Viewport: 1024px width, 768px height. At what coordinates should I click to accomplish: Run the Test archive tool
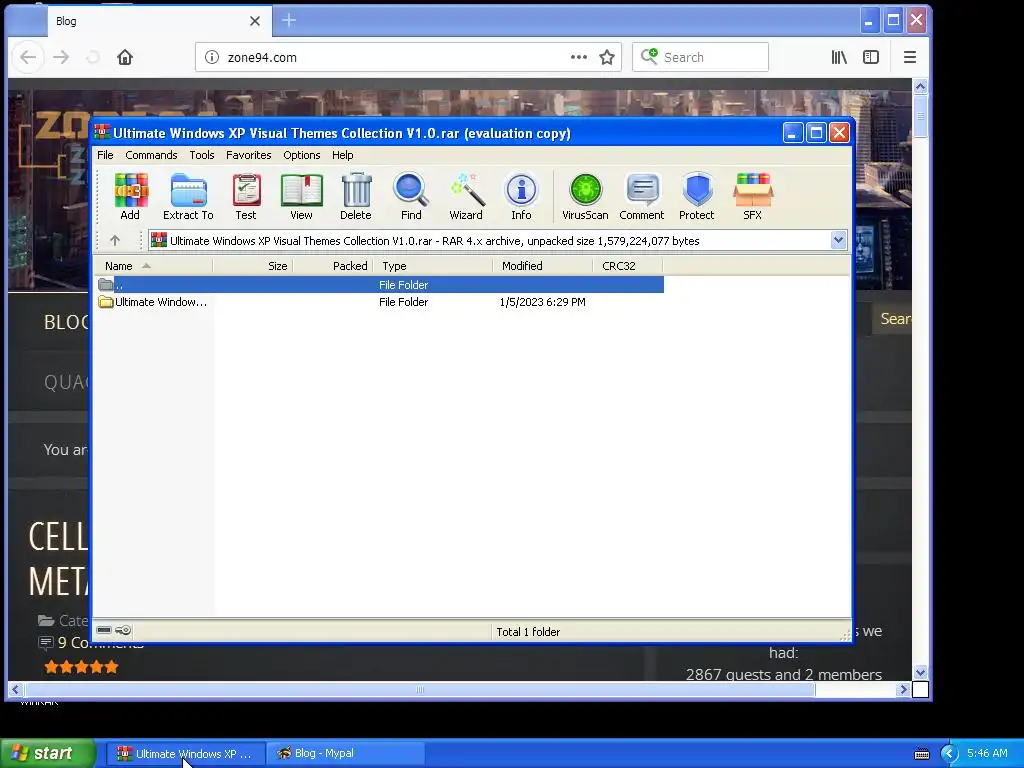[246, 196]
